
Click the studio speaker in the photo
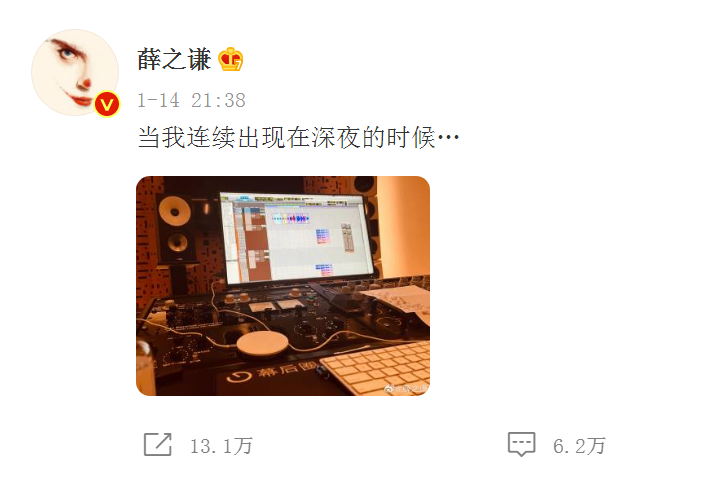(x=178, y=229)
